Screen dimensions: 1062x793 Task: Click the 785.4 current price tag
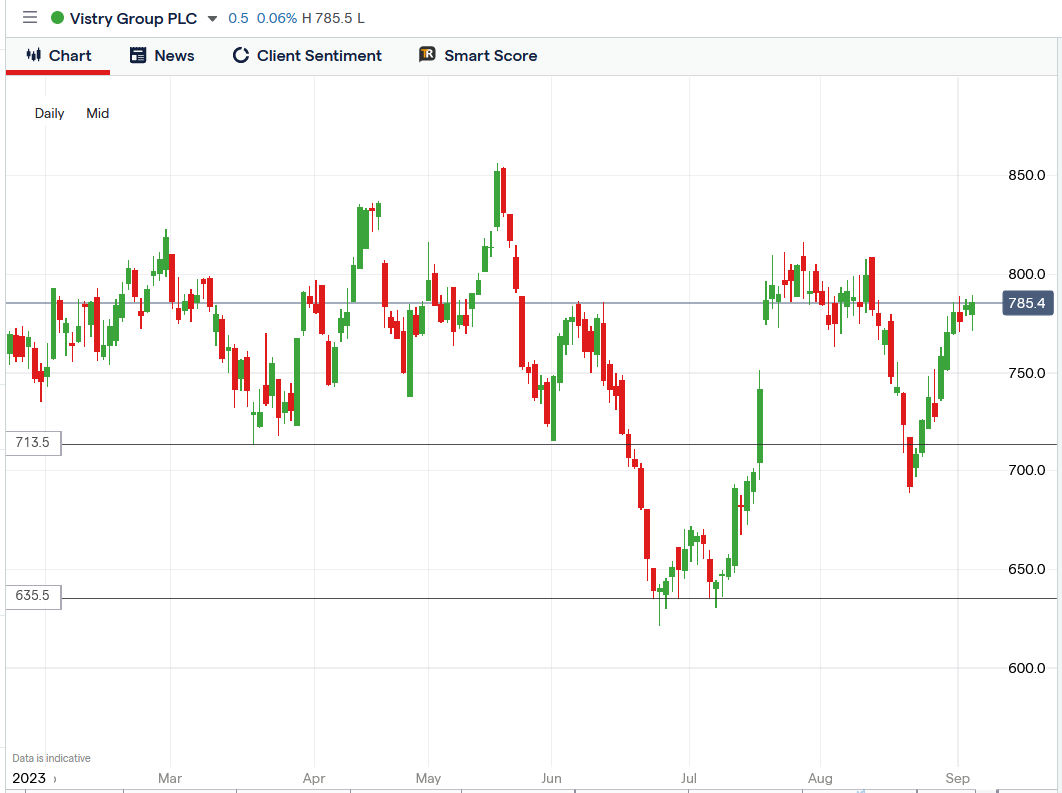[1026, 303]
